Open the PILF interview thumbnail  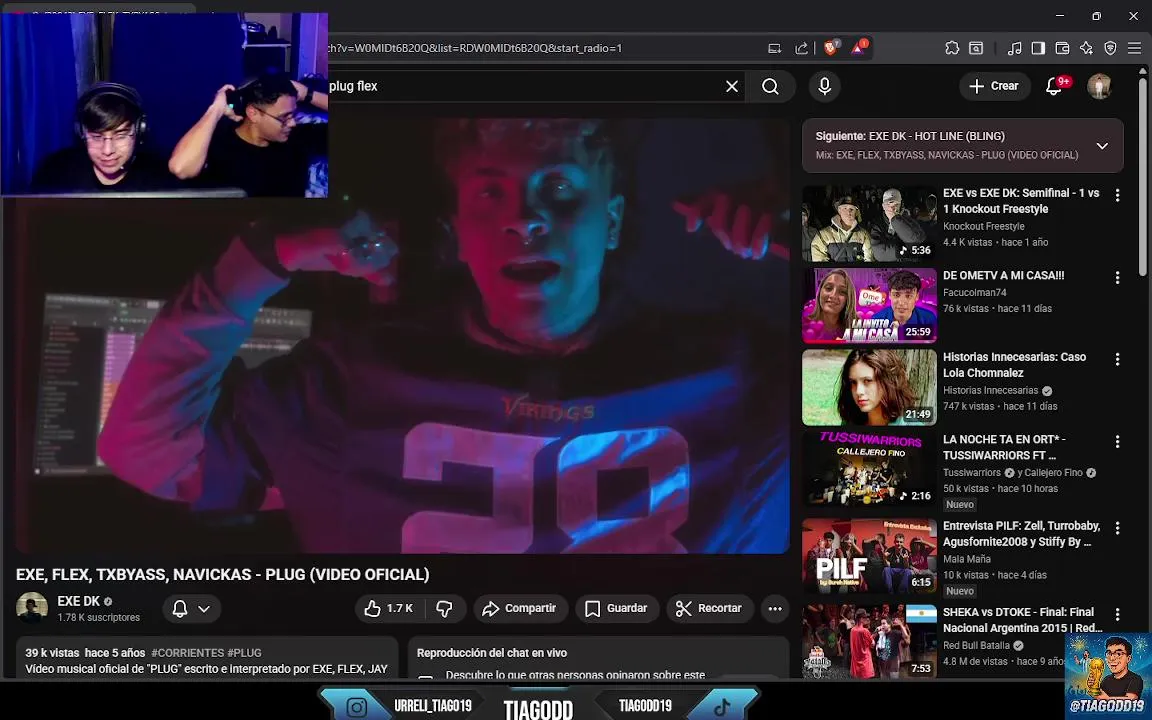tap(869, 556)
